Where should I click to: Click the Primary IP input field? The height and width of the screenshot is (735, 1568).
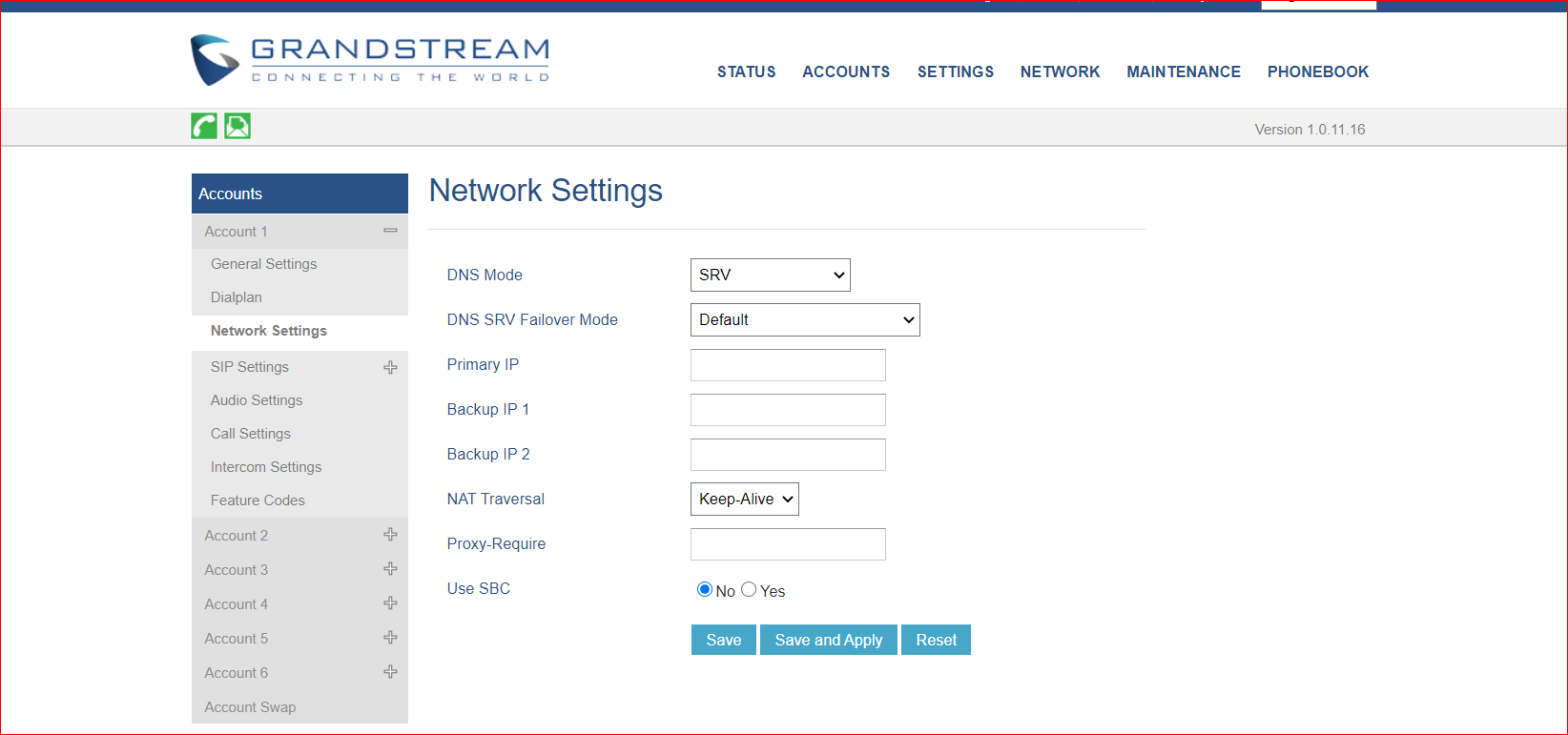pyautogui.click(x=788, y=365)
